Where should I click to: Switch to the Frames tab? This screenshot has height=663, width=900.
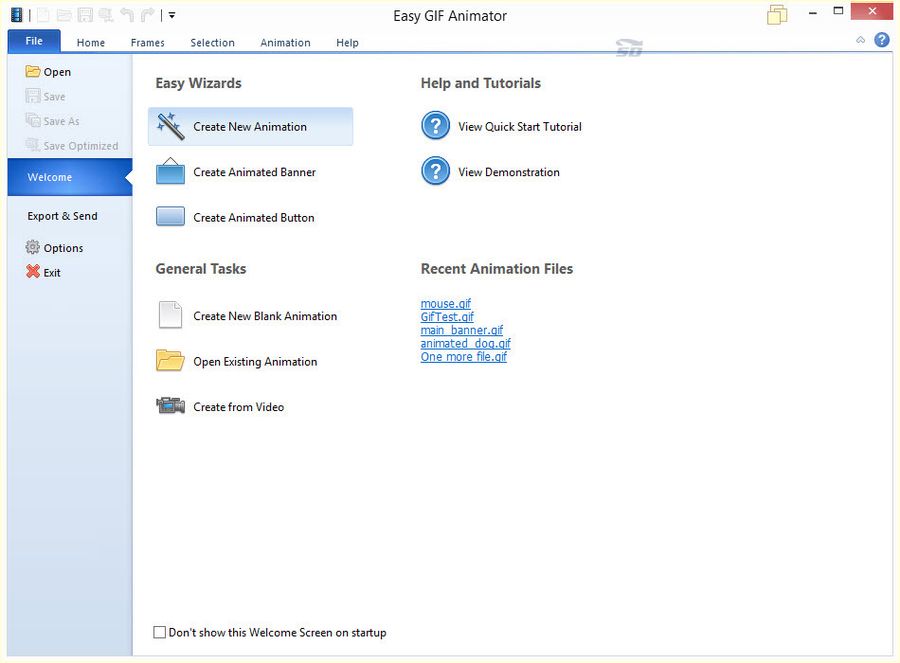click(148, 42)
